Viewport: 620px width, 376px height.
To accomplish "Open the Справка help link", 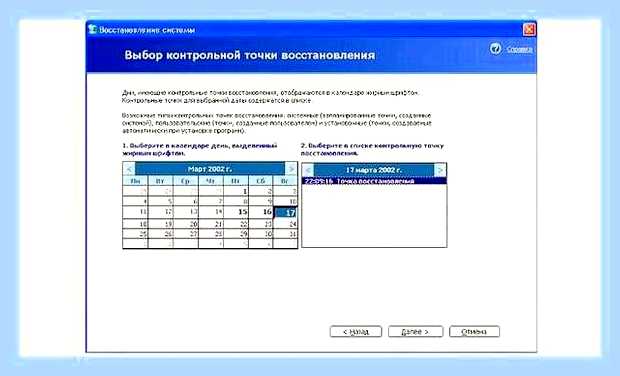I will point(520,50).
